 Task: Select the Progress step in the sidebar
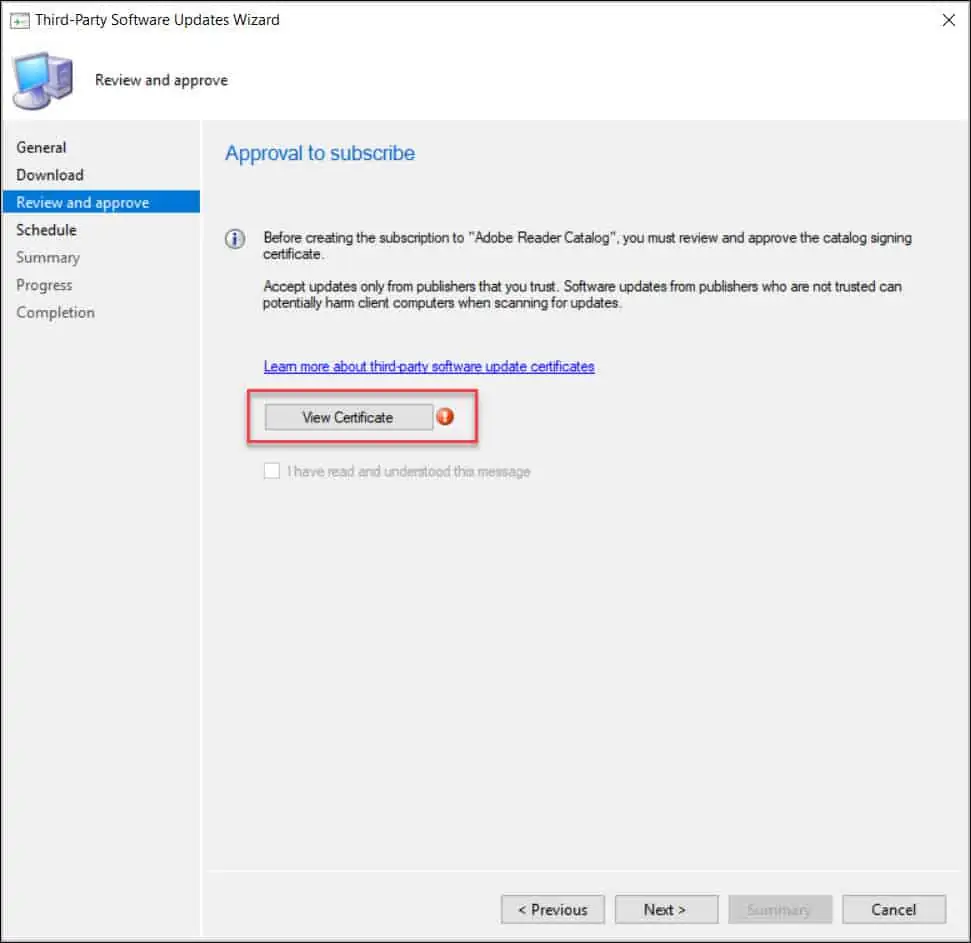pos(44,285)
